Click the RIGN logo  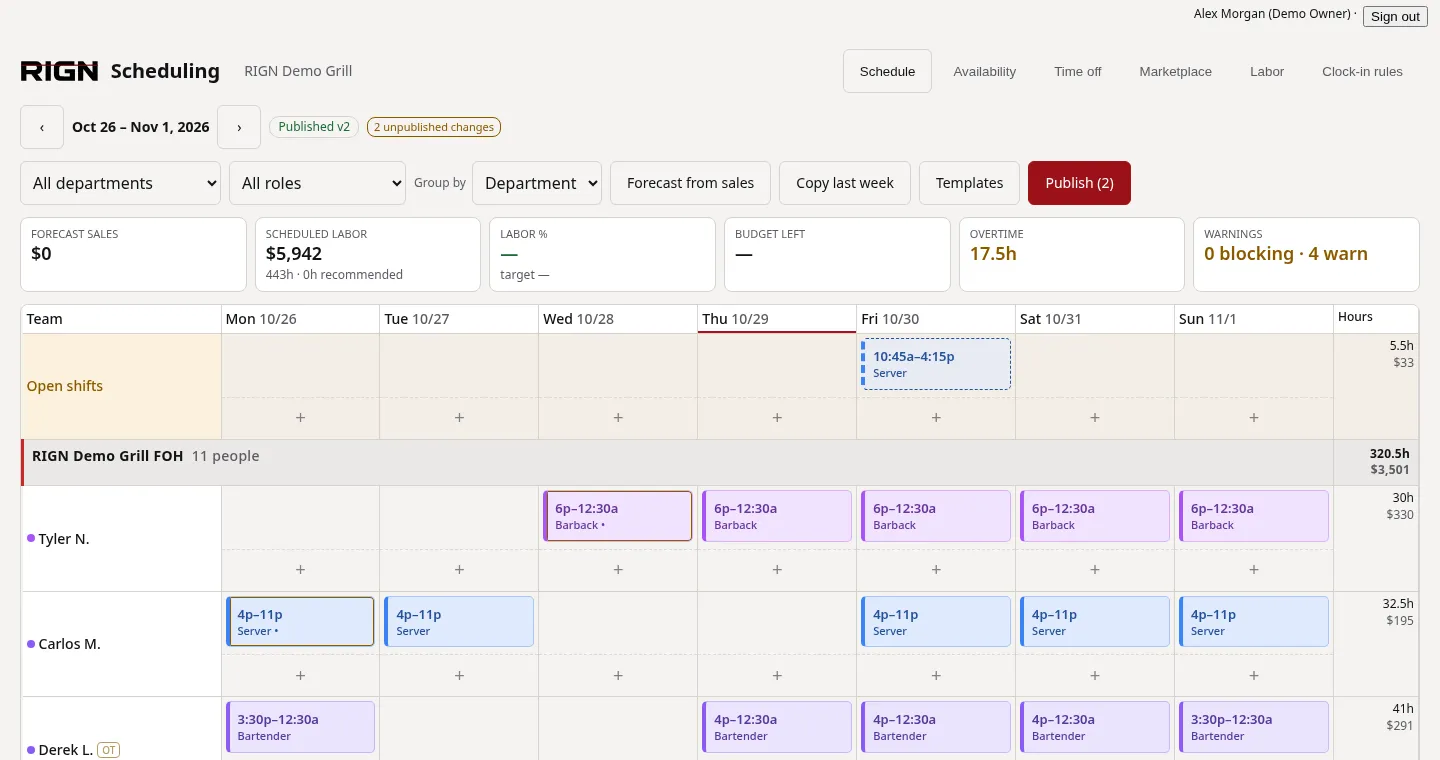tap(59, 71)
